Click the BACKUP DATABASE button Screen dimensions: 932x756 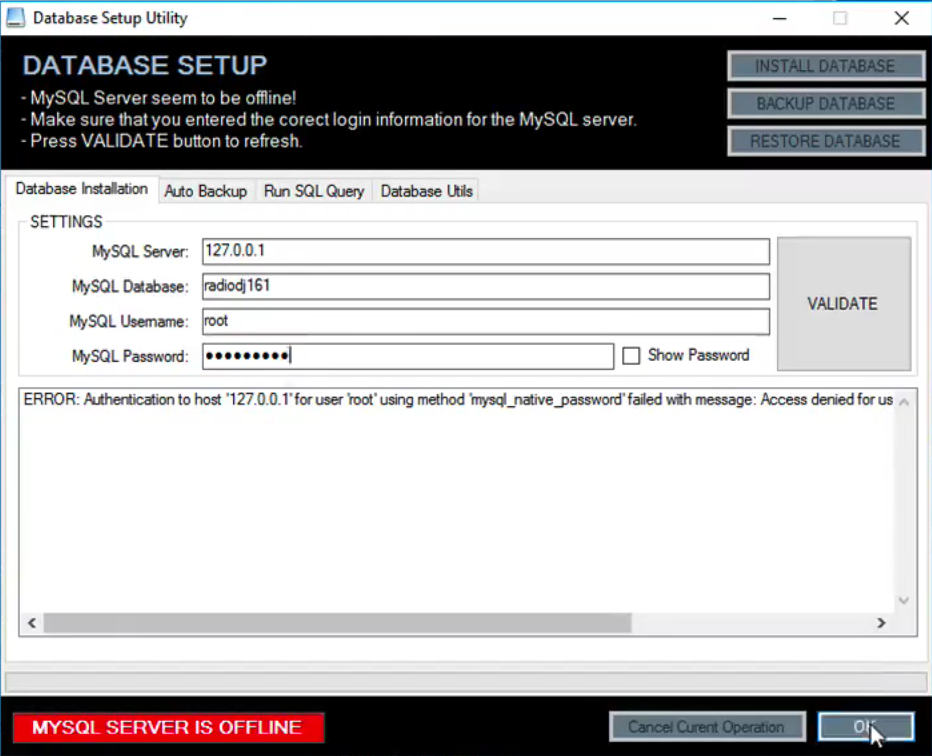[826, 103]
